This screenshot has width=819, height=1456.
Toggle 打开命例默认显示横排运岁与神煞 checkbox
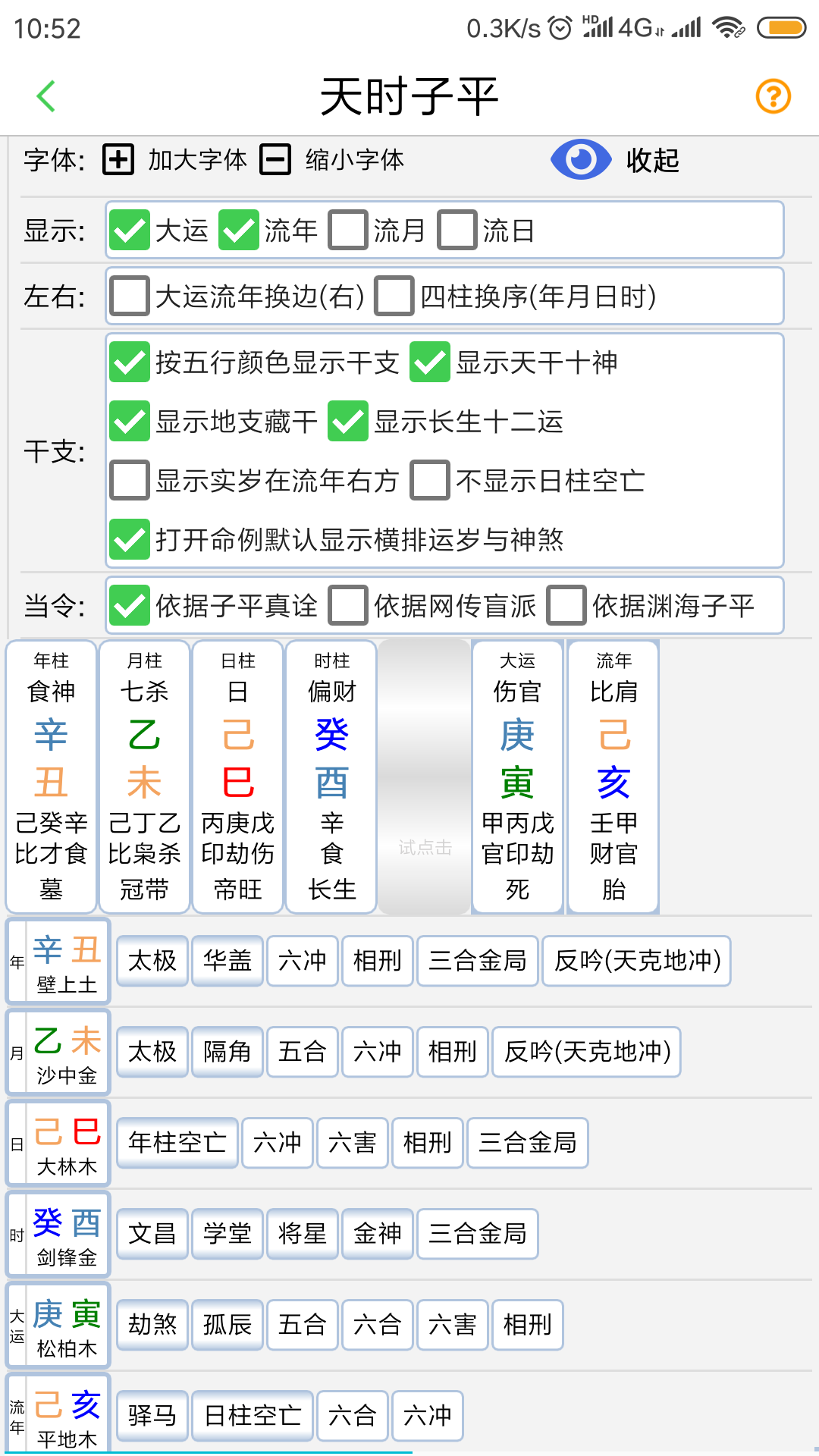130,539
